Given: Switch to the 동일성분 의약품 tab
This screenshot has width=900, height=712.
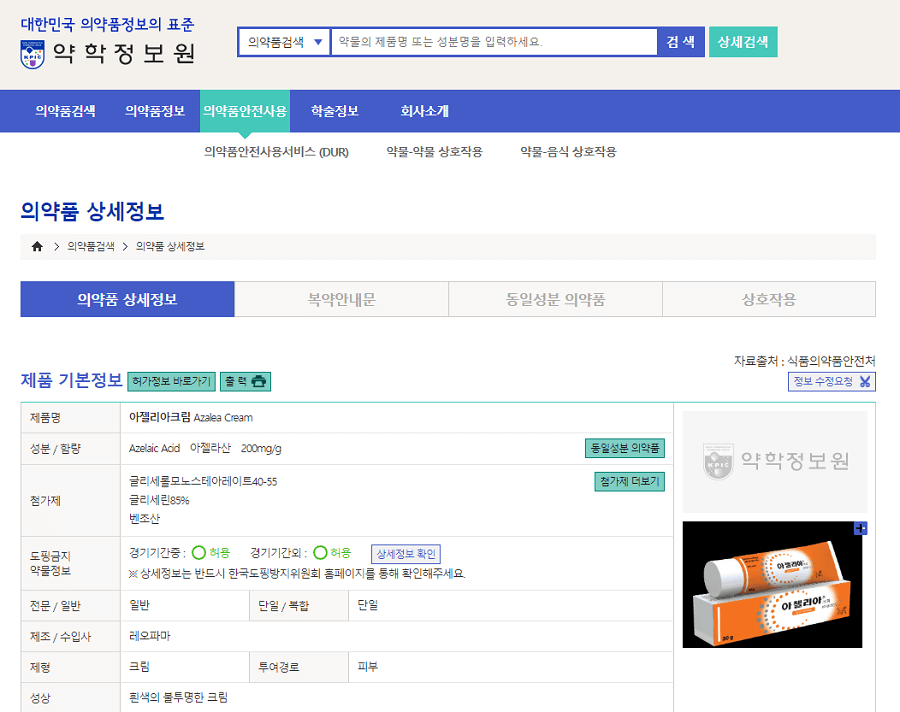Looking at the screenshot, I should tap(556, 299).
